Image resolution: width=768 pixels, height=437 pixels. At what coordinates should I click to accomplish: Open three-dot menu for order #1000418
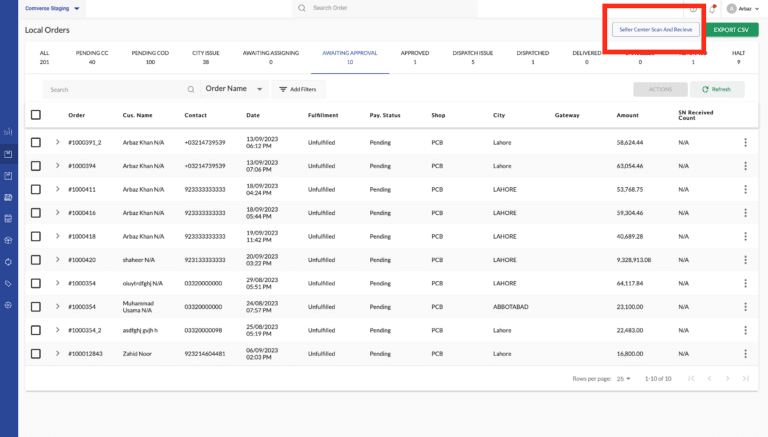point(745,237)
